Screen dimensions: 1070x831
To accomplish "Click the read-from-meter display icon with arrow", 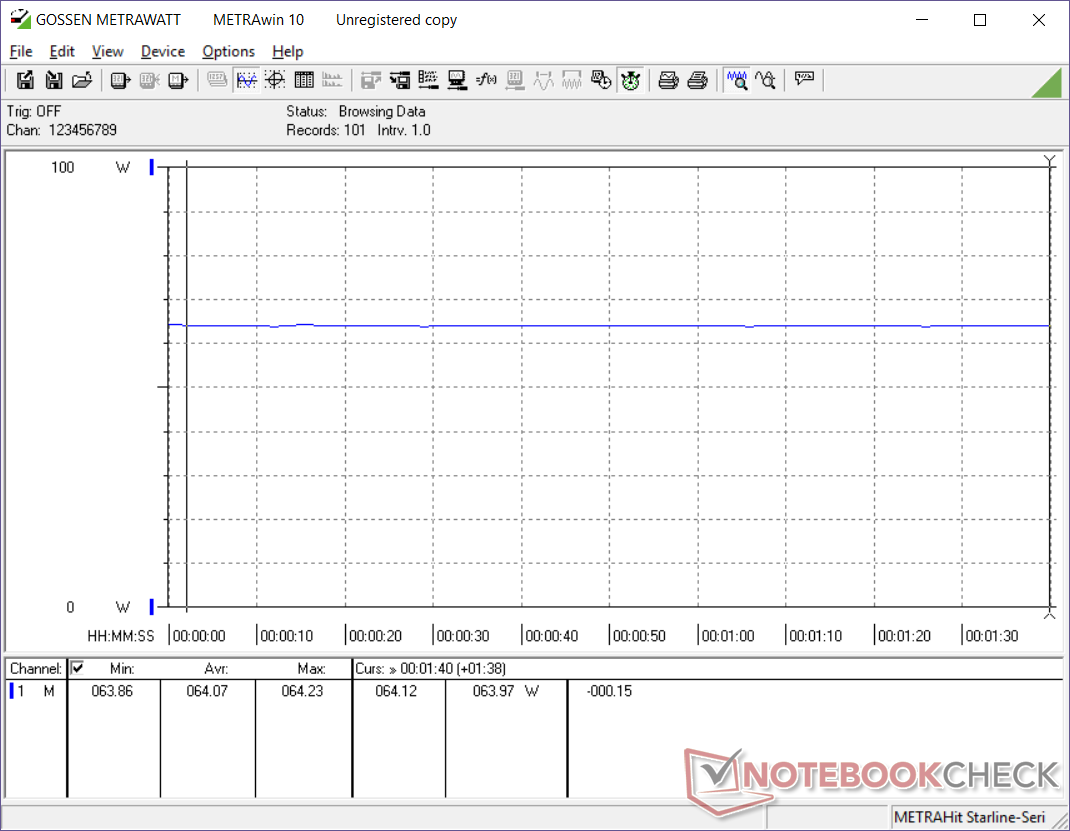I will pyautogui.click(x=120, y=81).
